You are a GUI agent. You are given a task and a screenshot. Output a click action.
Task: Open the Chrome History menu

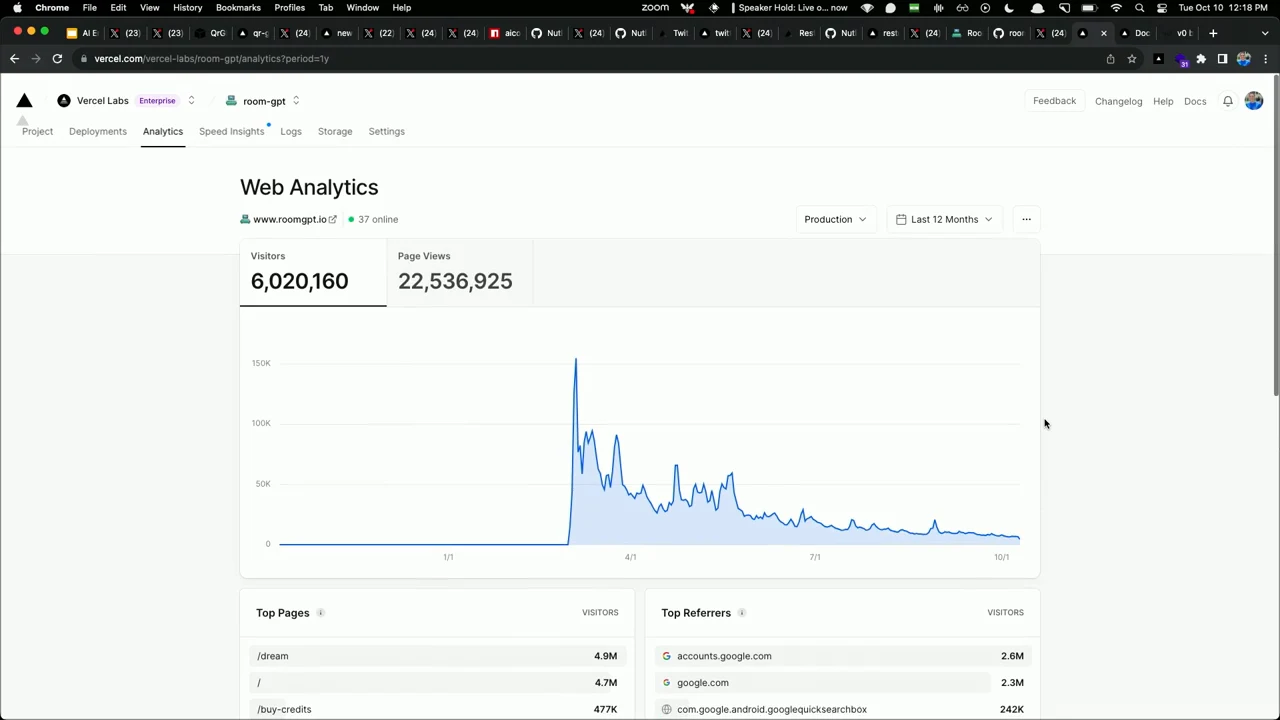(187, 8)
